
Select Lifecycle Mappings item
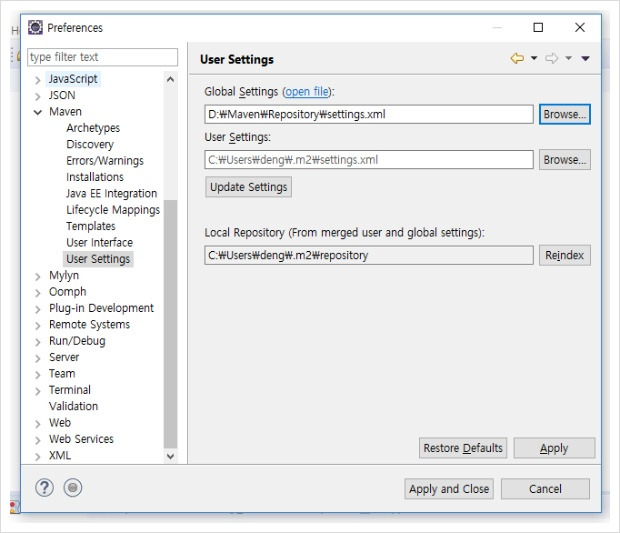coord(113,210)
